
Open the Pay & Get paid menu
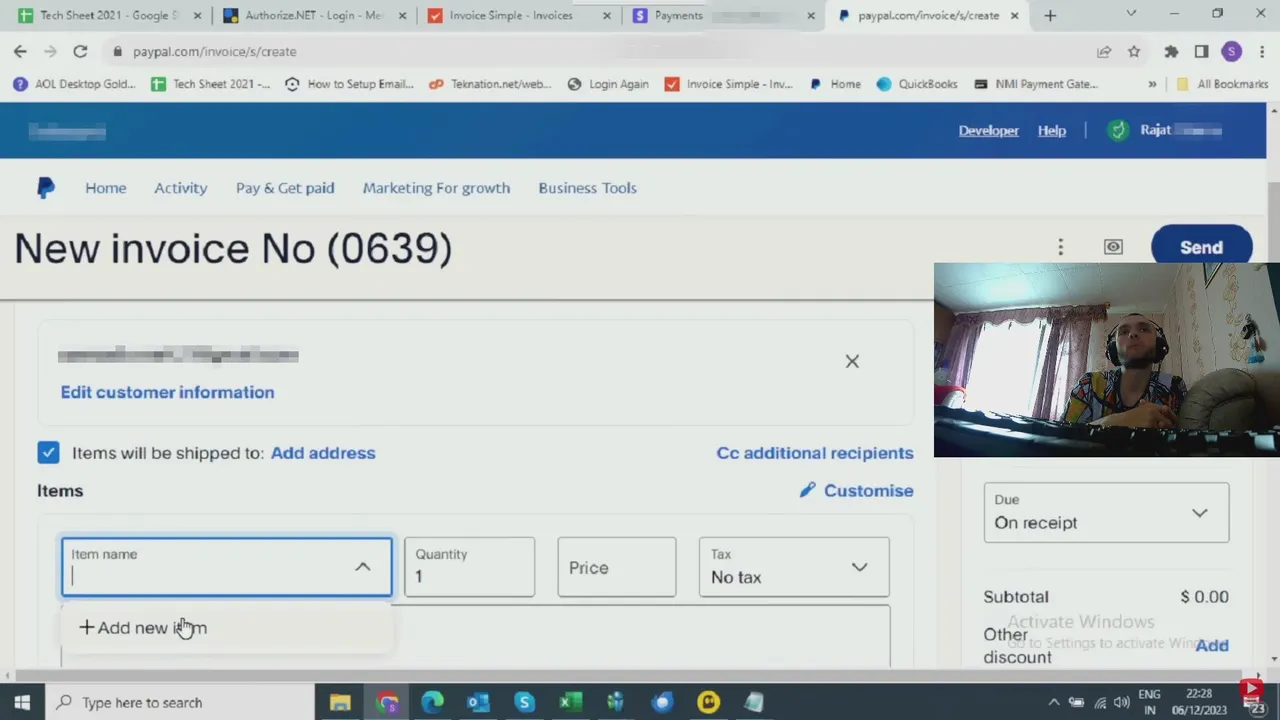pos(285,188)
